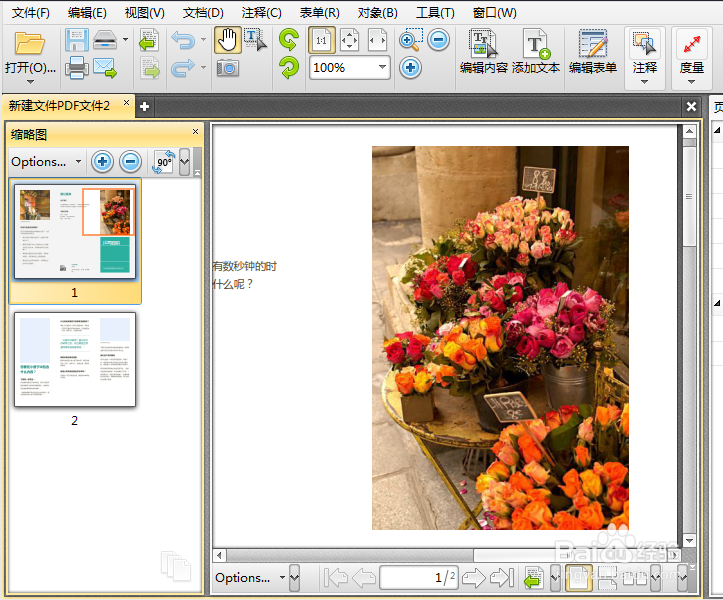Open the View (视图) menu

(144, 12)
